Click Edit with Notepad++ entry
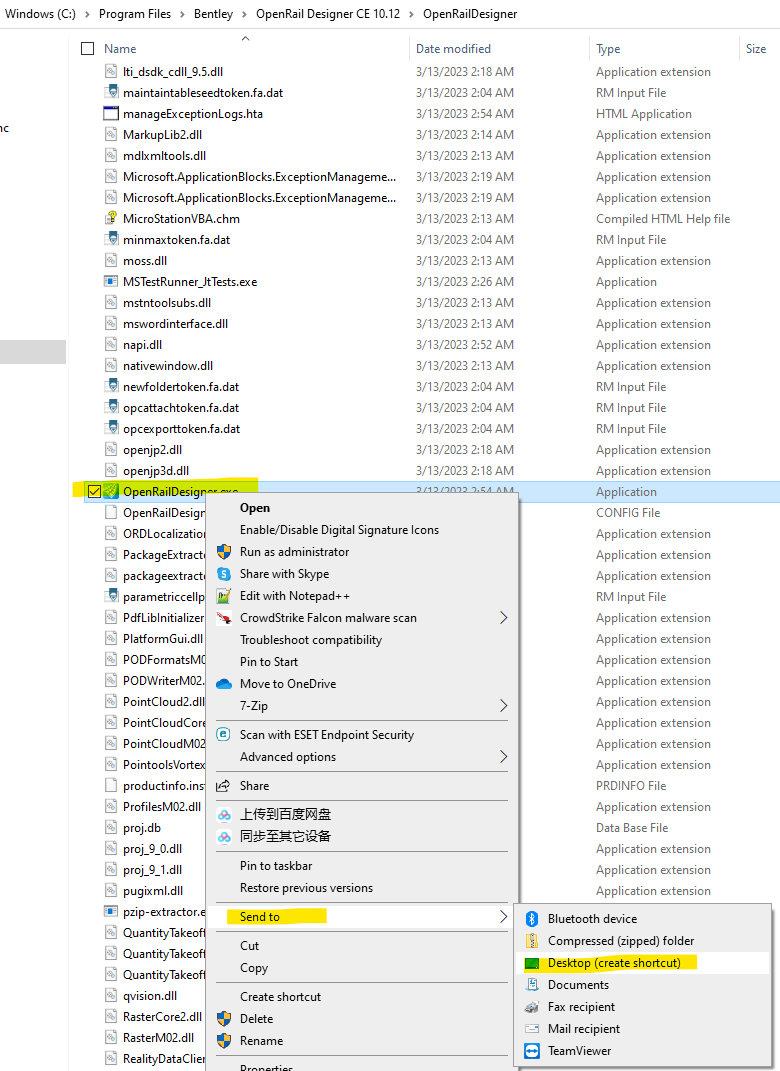This screenshot has width=780, height=1071. (294, 596)
